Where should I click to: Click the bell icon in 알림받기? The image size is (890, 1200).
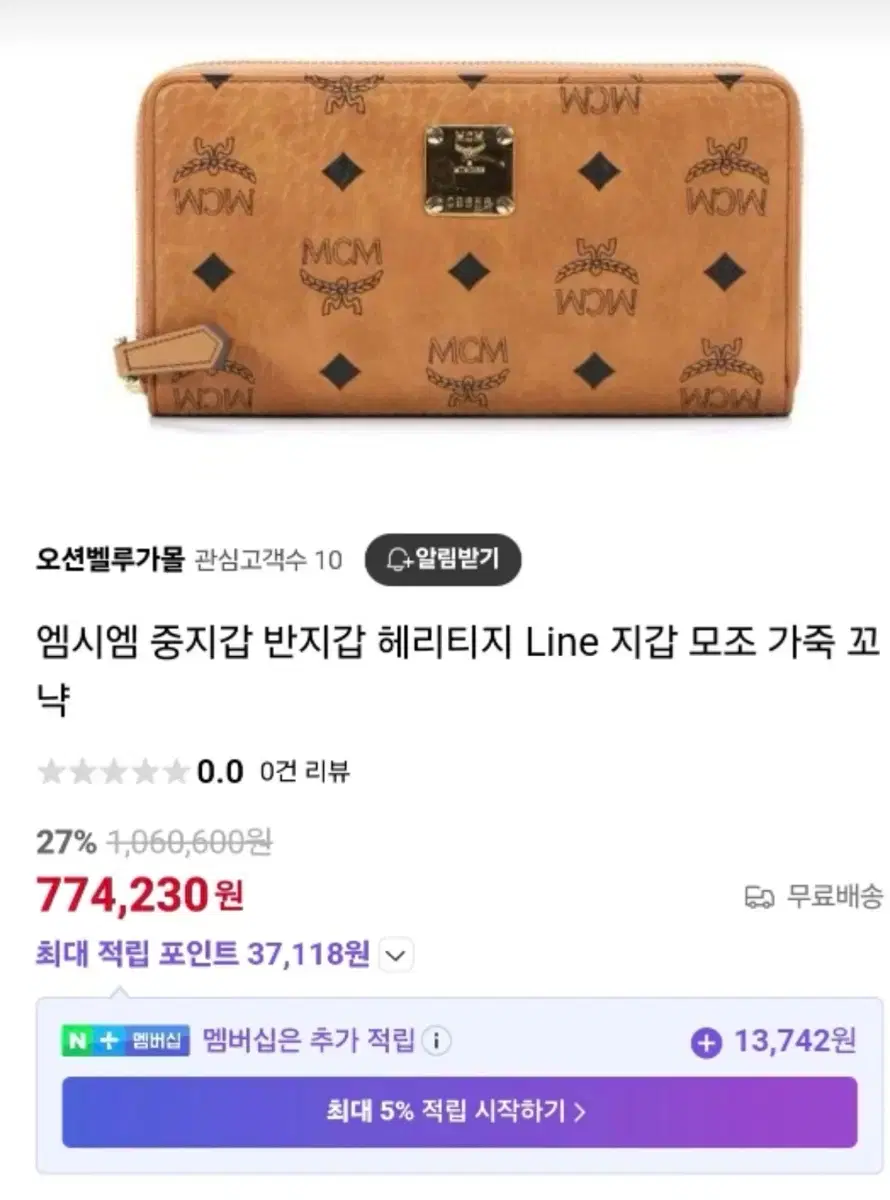[400, 559]
